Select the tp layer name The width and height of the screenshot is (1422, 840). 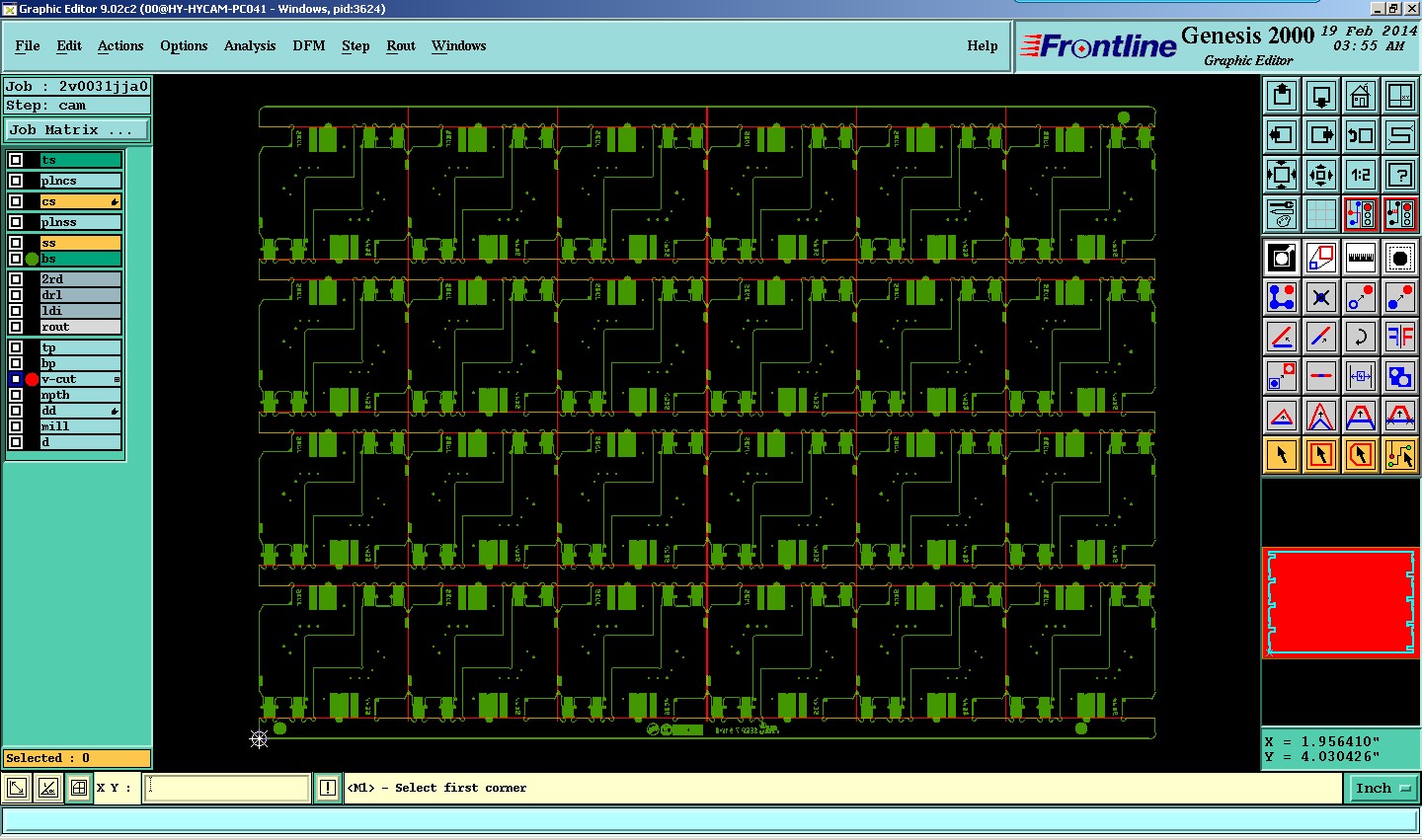[x=81, y=347]
